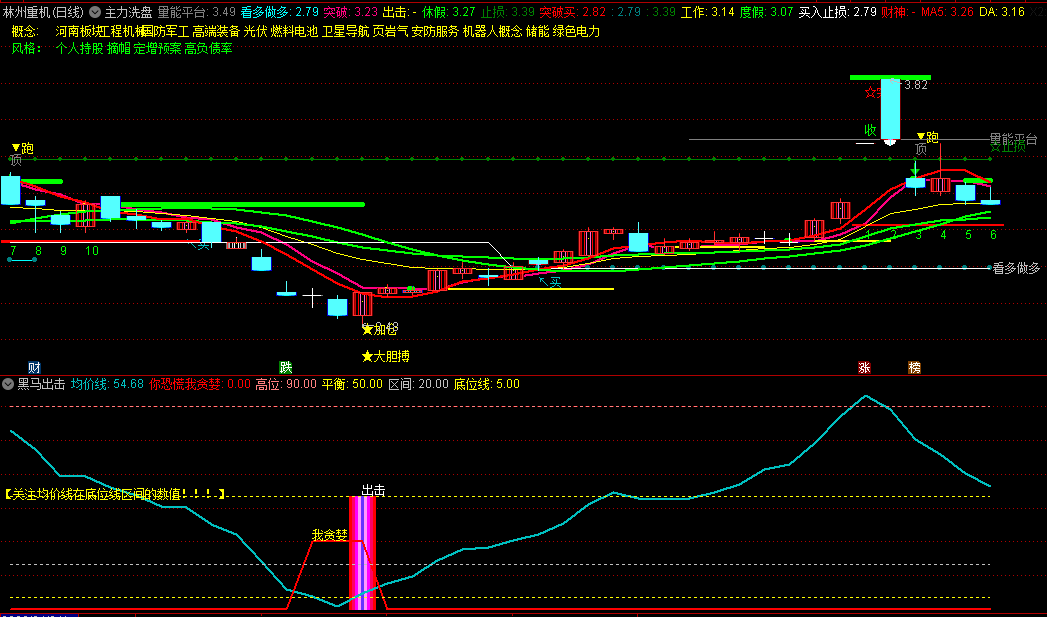The height and width of the screenshot is (617, 1047).
Task: Click the 风格: row label
Action: click(x=26, y=48)
